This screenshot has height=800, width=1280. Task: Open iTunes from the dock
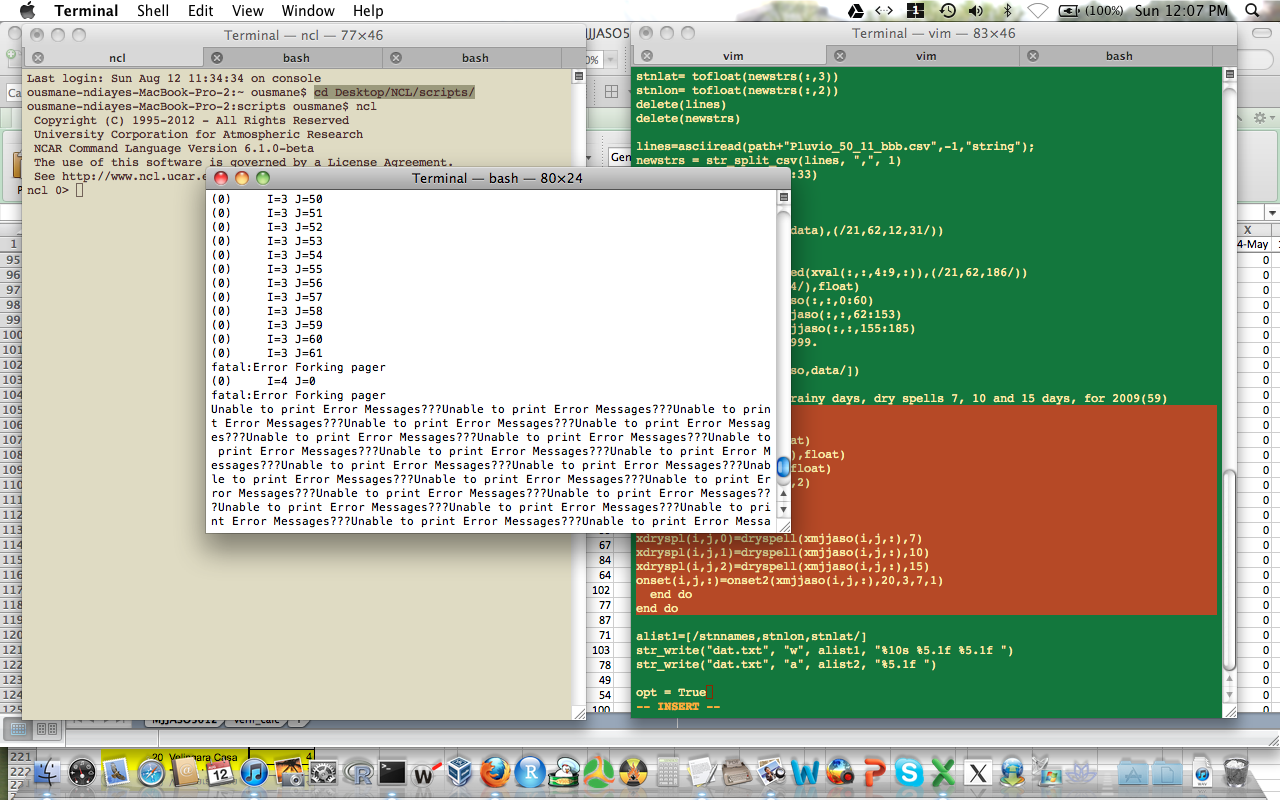[x=255, y=773]
